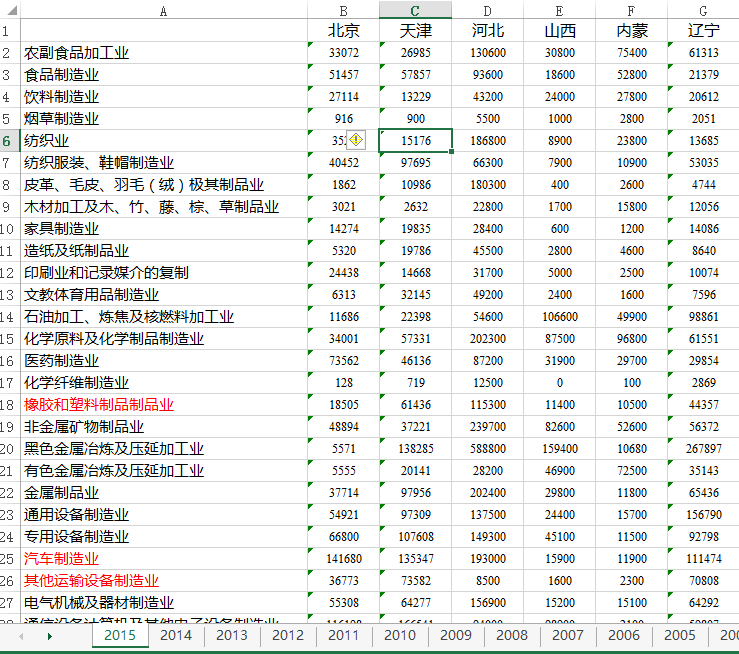Screen dimensions: 739x654
Task: Click the cell with value 138285
Action: pyautogui.click(x=415, y=449)
